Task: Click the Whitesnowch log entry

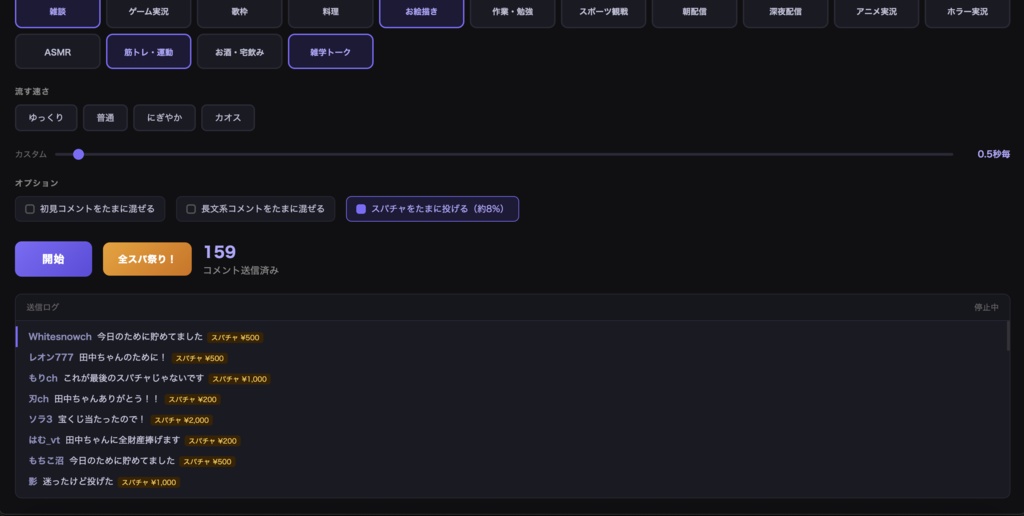Action: (115, 337)
